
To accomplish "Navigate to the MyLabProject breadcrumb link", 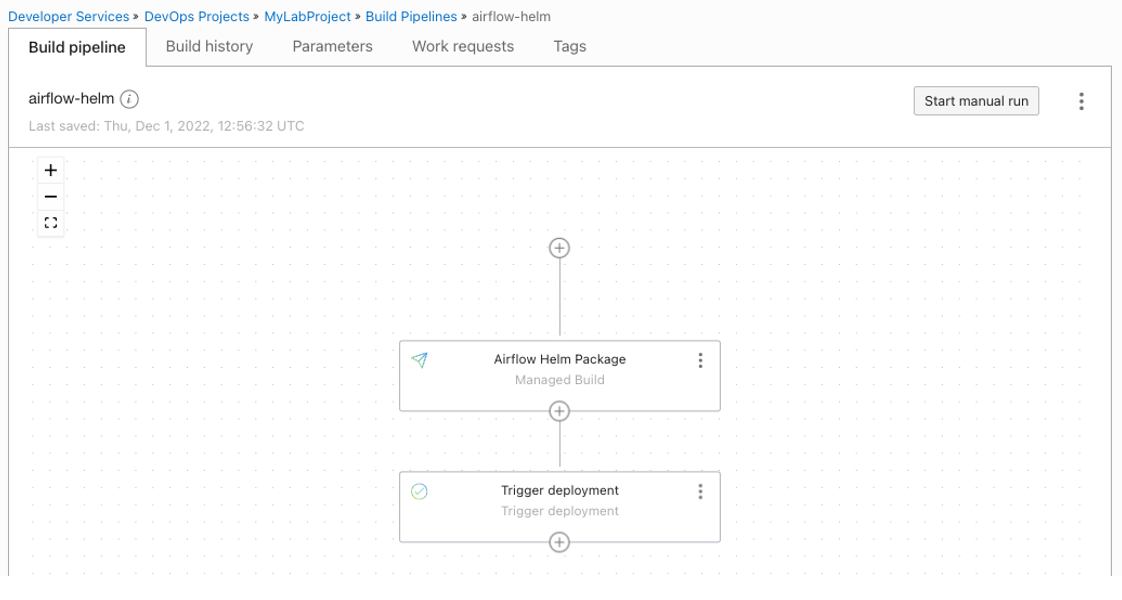I will (x=307, y=17).
